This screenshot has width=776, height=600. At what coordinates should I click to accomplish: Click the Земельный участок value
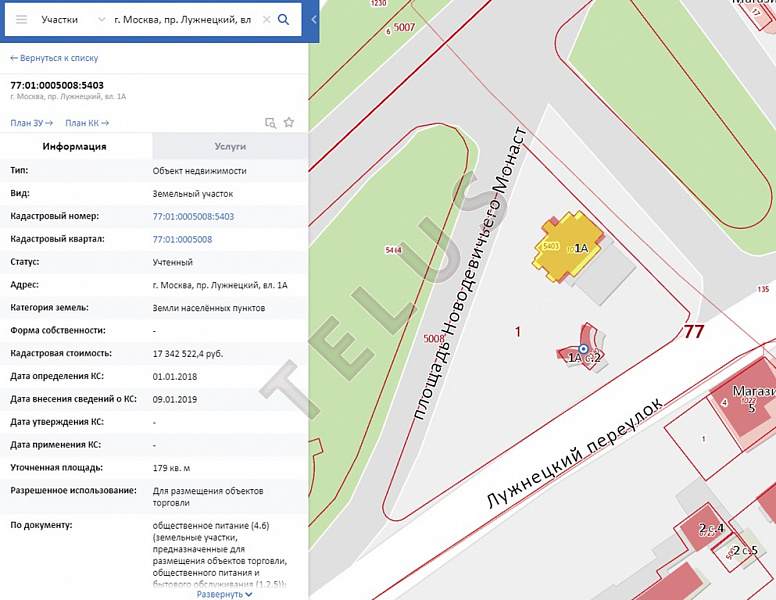[x=193, y=194]
